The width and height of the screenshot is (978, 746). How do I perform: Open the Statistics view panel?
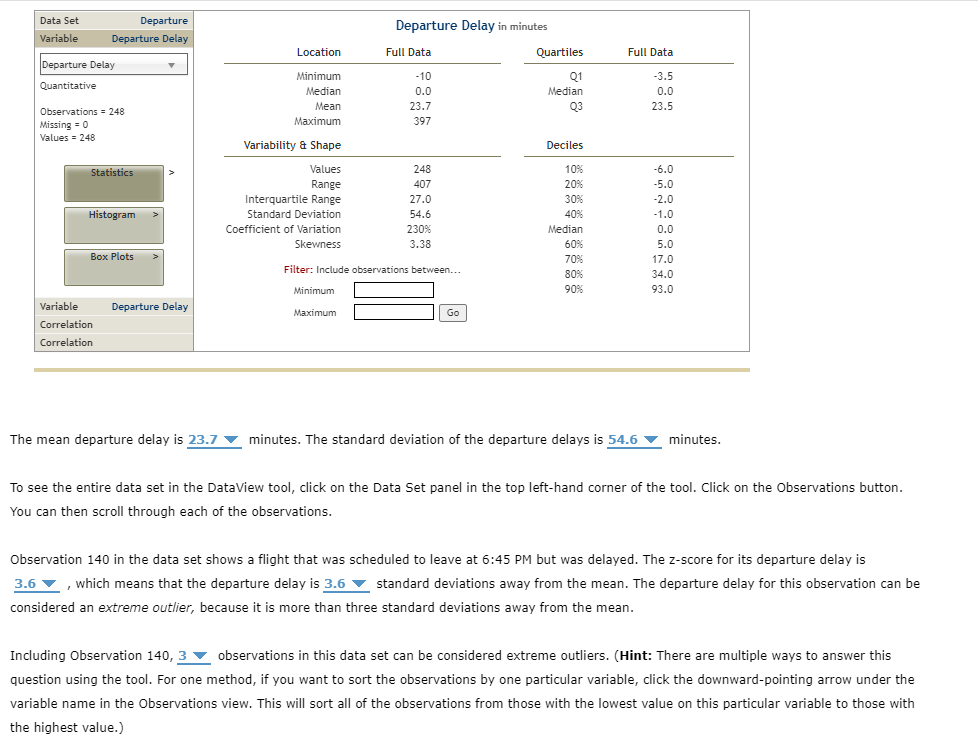[113, 182]
